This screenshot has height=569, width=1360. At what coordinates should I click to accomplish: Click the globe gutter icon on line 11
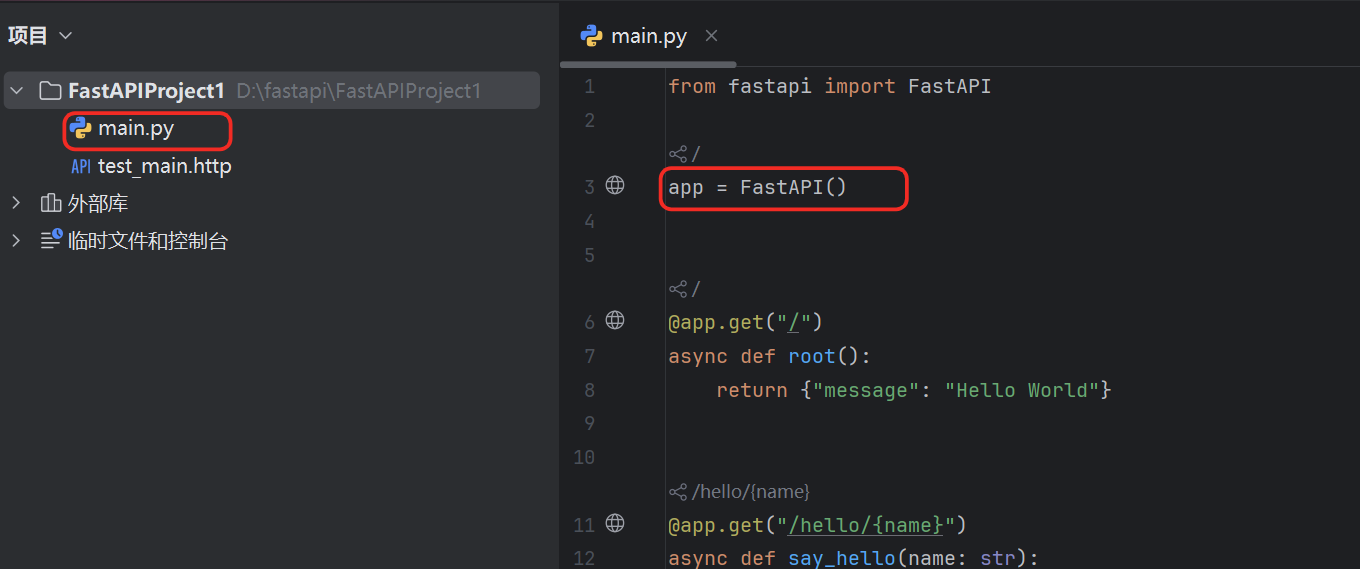pos(616,523)
